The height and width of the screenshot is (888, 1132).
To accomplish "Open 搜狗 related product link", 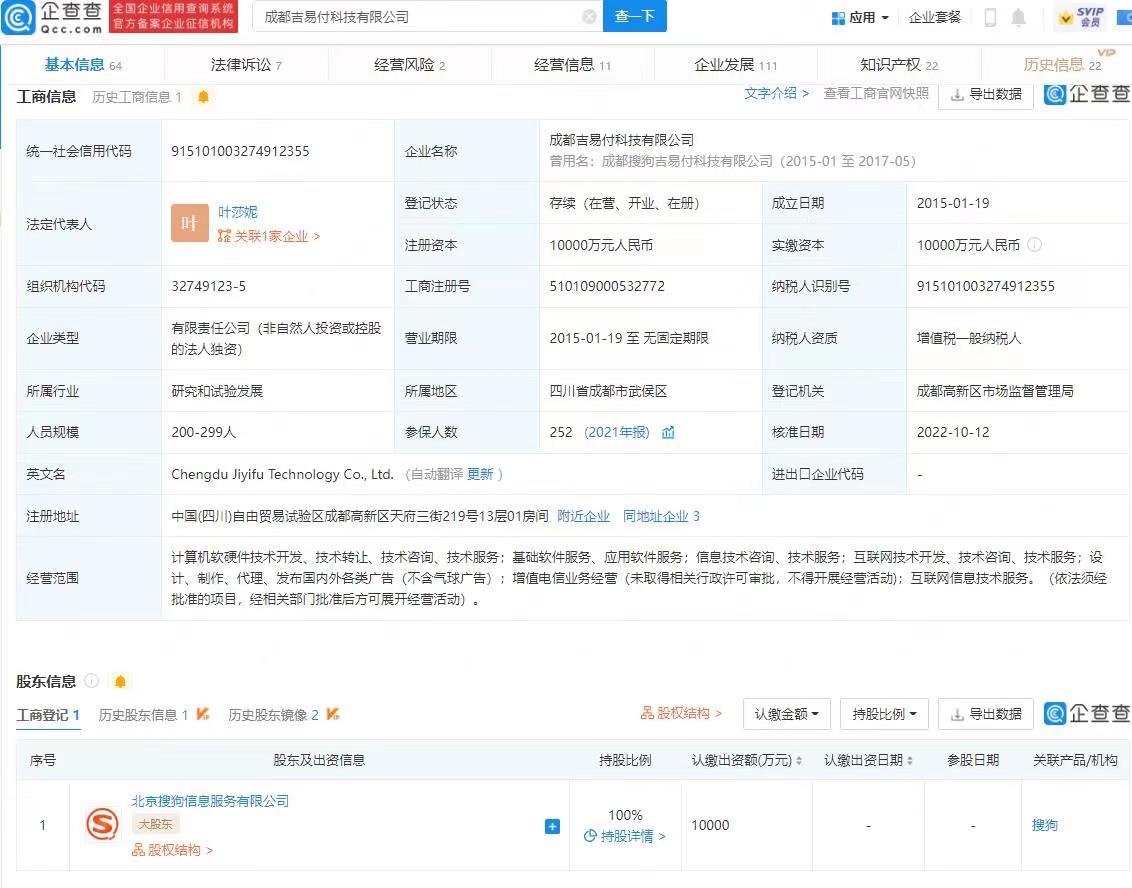I will point(1045,824).
